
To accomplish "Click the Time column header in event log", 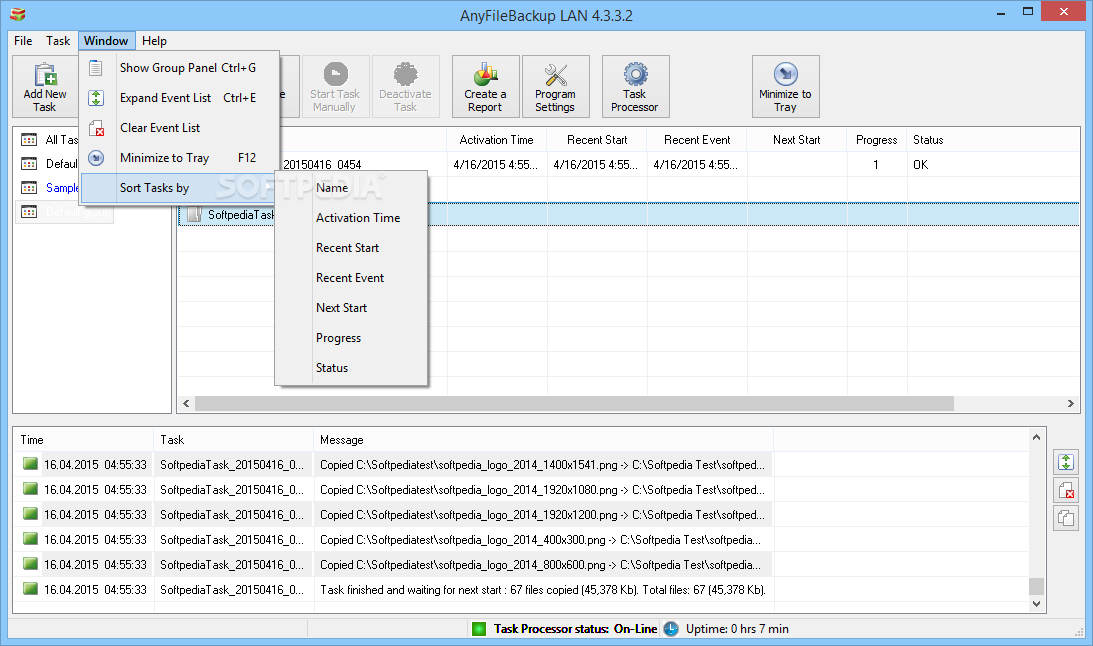I will click(83, 440).
